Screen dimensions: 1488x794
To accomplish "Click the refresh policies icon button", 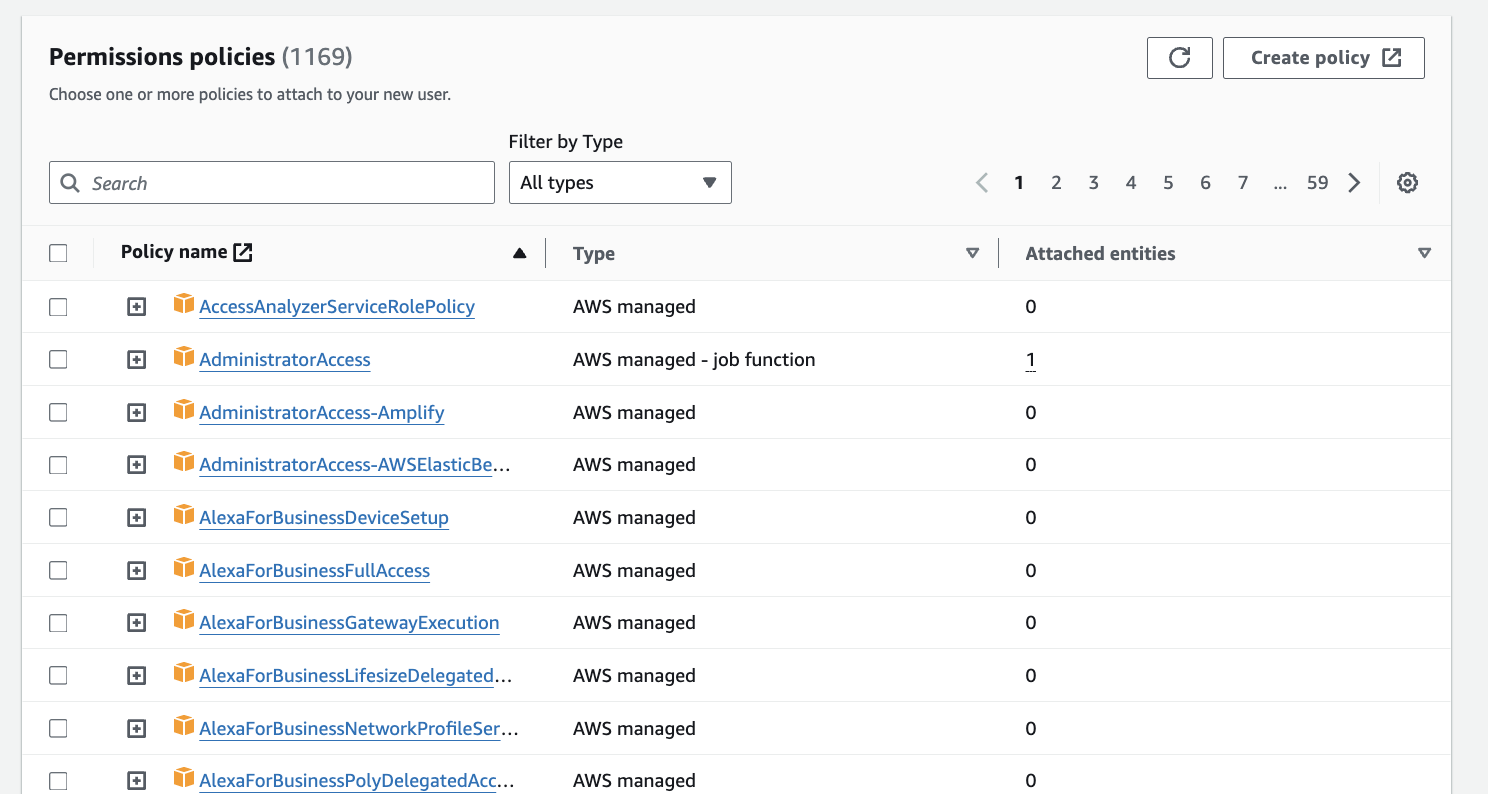I will 1179,58.
